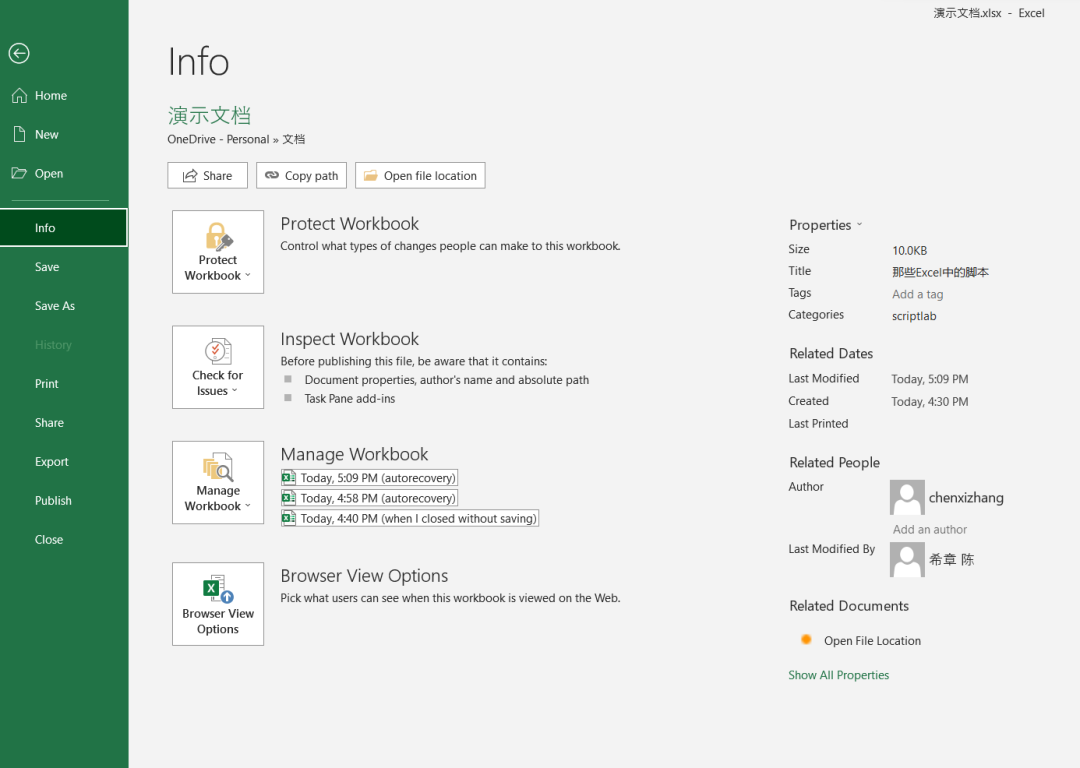Click the Add a tag field
The height and width of the screenshot is (768, 1080).
pyautogui.click(x=917, y=294)
